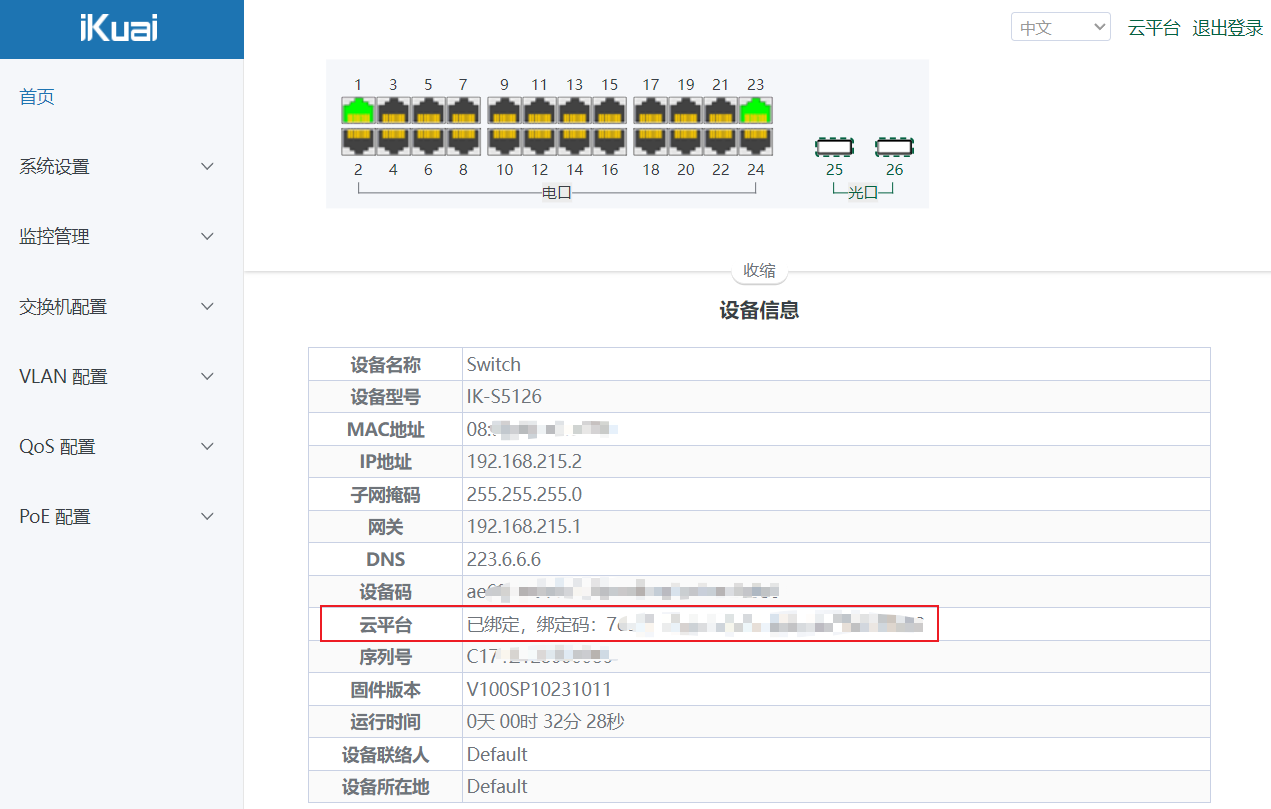Click port 15 icon

point(609,110)
